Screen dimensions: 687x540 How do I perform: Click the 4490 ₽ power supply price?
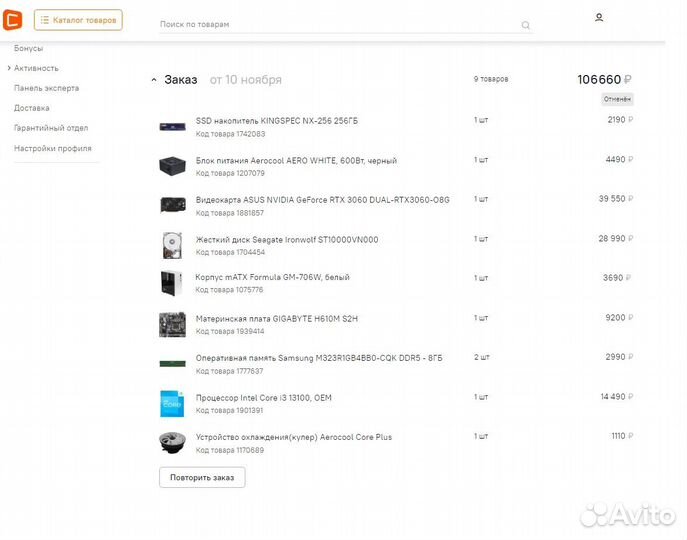[x=619, y=160]
